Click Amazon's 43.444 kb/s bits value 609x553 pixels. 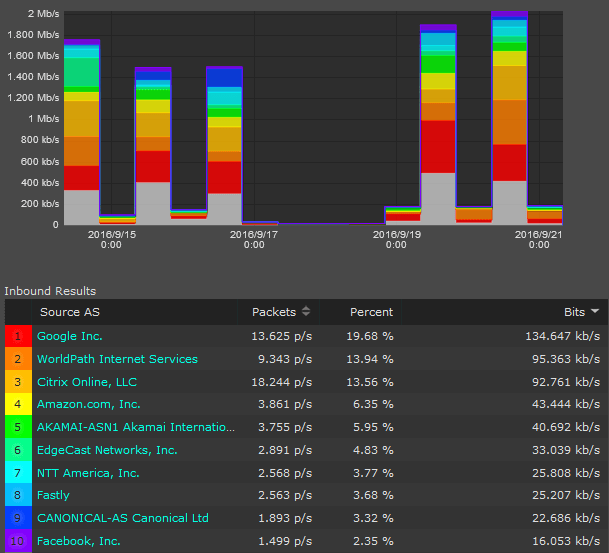point(566,404)
